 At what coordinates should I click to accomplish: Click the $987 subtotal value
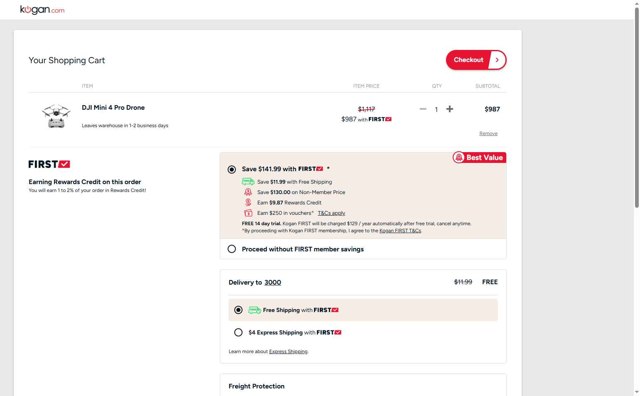point(492,109)
